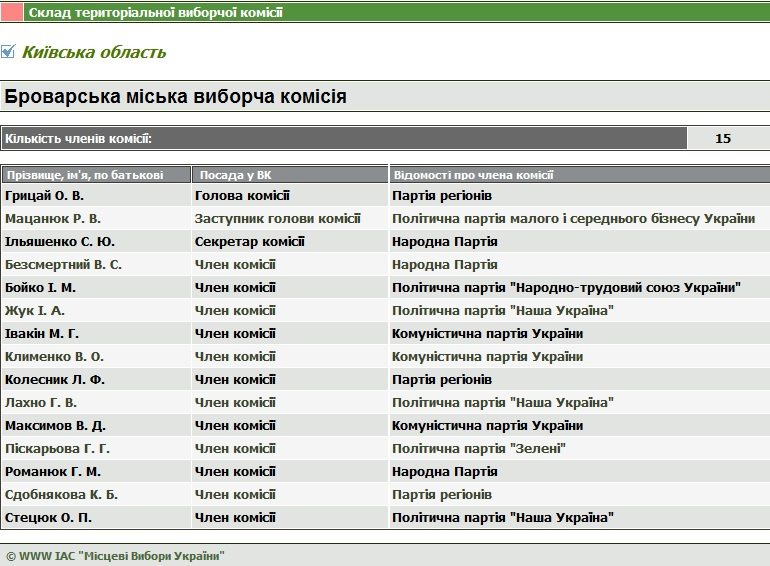
Task: Click Партія регіонів in the Грицай row
Action: coord(441,196)
